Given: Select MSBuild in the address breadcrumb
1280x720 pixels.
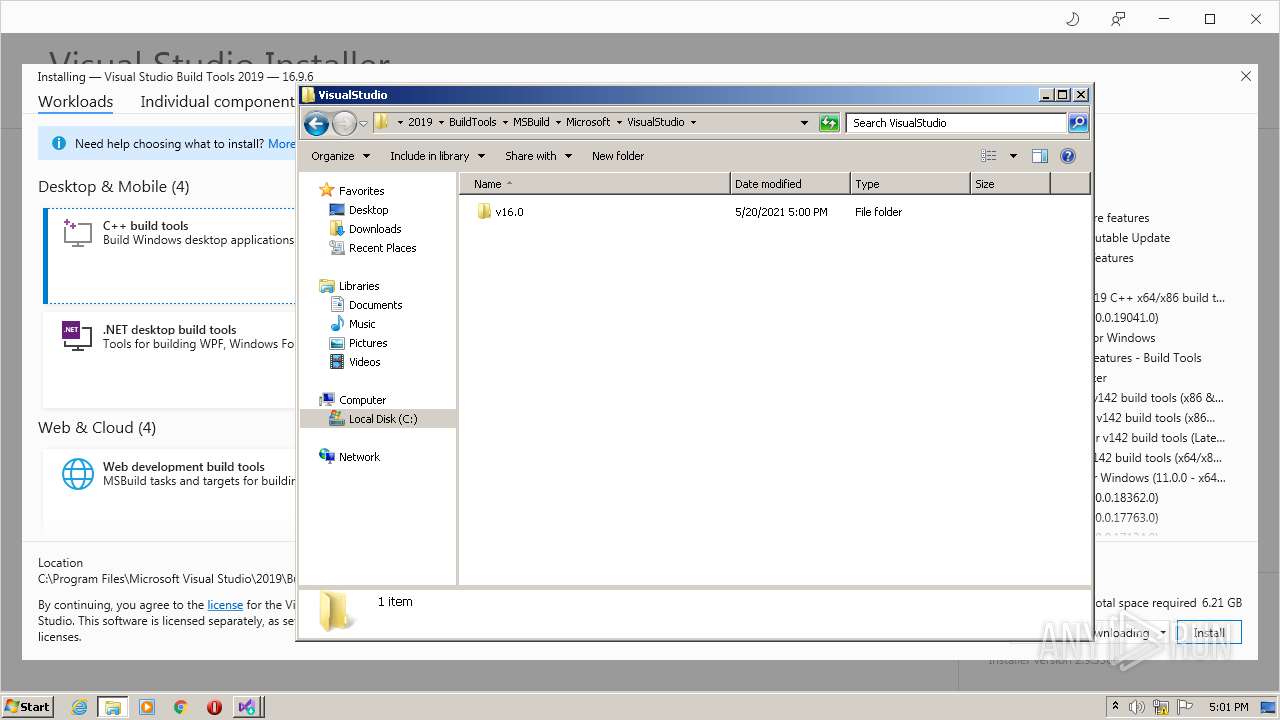Looking at the screenshot, I should click(x=531, y=122).
